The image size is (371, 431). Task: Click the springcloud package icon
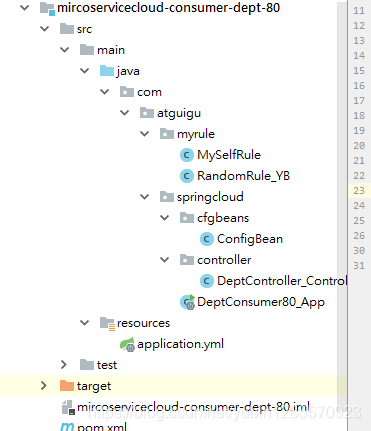click(x=167, y=197)
